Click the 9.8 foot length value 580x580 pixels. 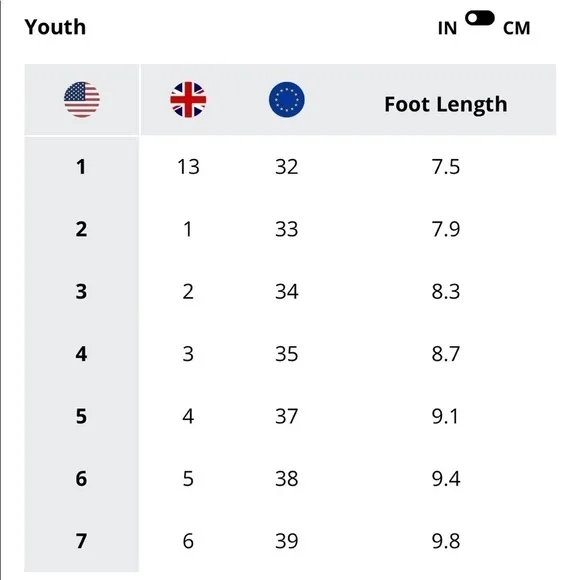[x=446, y=541]
